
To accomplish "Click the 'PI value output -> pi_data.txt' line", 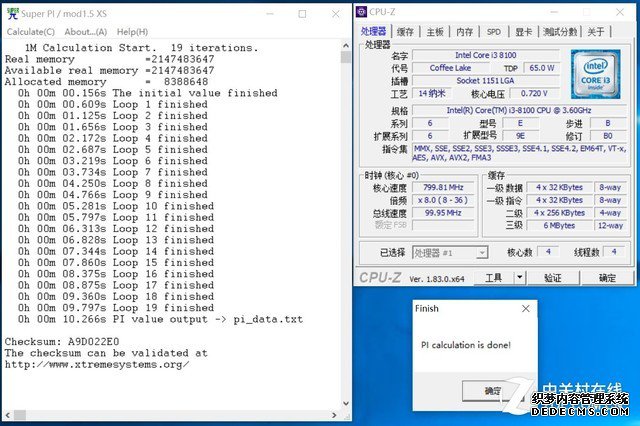I will [x=160, y=319].
